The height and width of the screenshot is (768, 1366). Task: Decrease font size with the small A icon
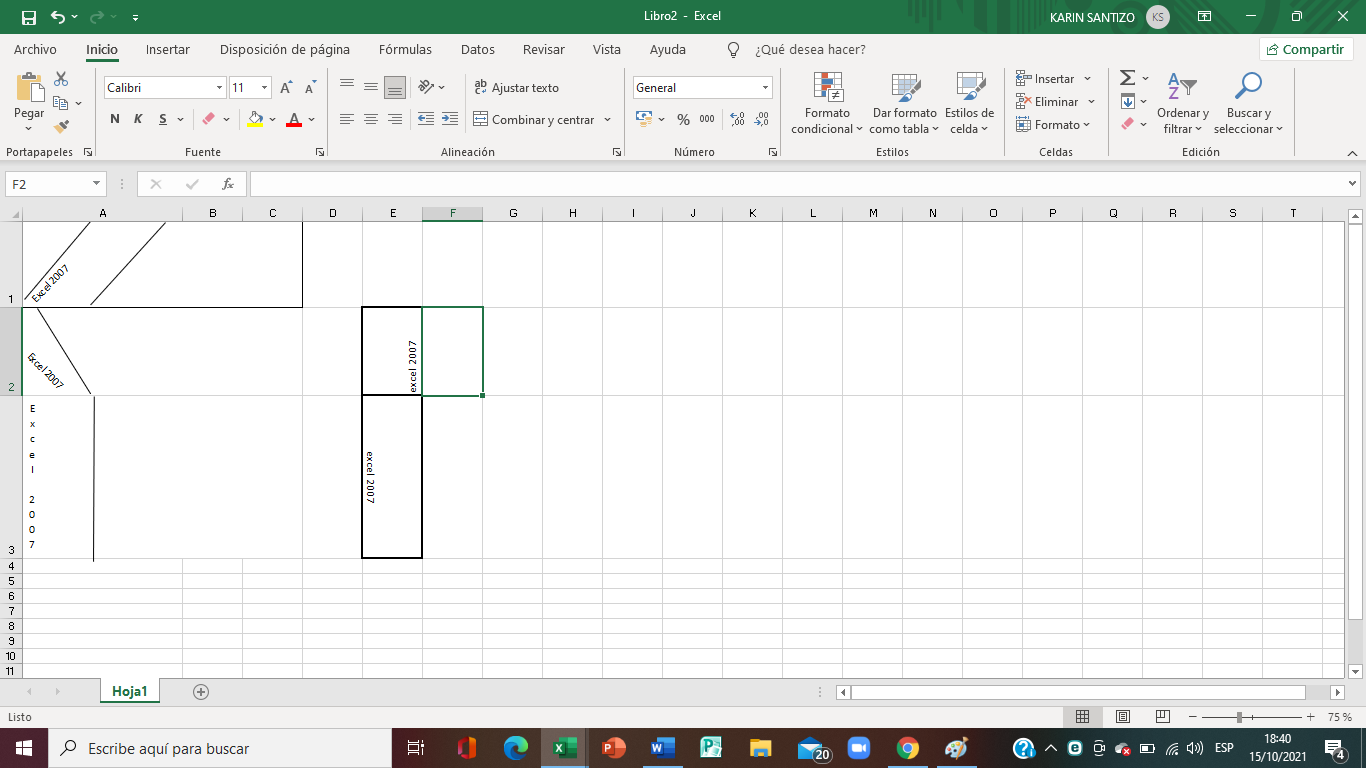coord(310,88)
